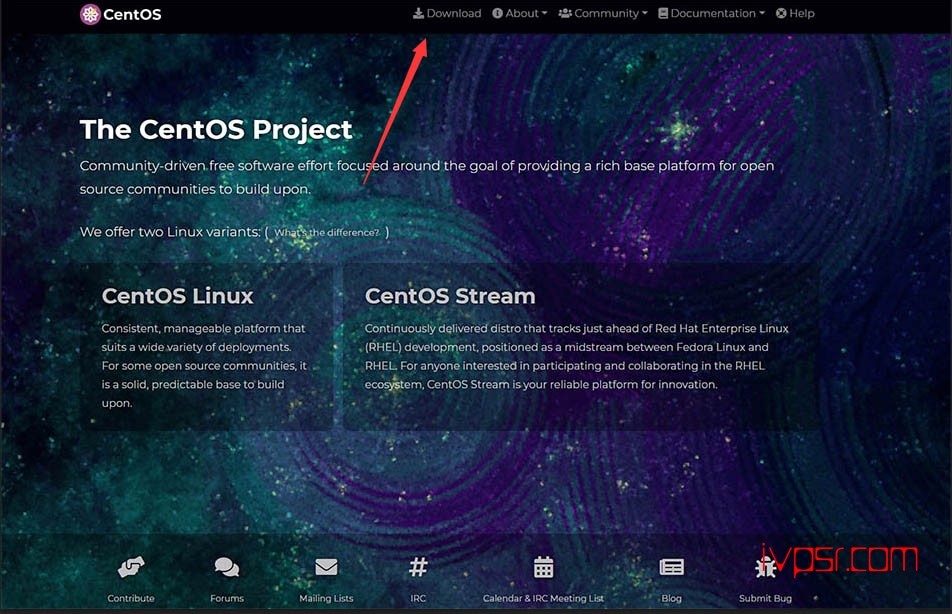Open the Blog text link
Image resolution: width=952 pixels, height=614 pixels.
pyautogui.click(x=672, y=598)
